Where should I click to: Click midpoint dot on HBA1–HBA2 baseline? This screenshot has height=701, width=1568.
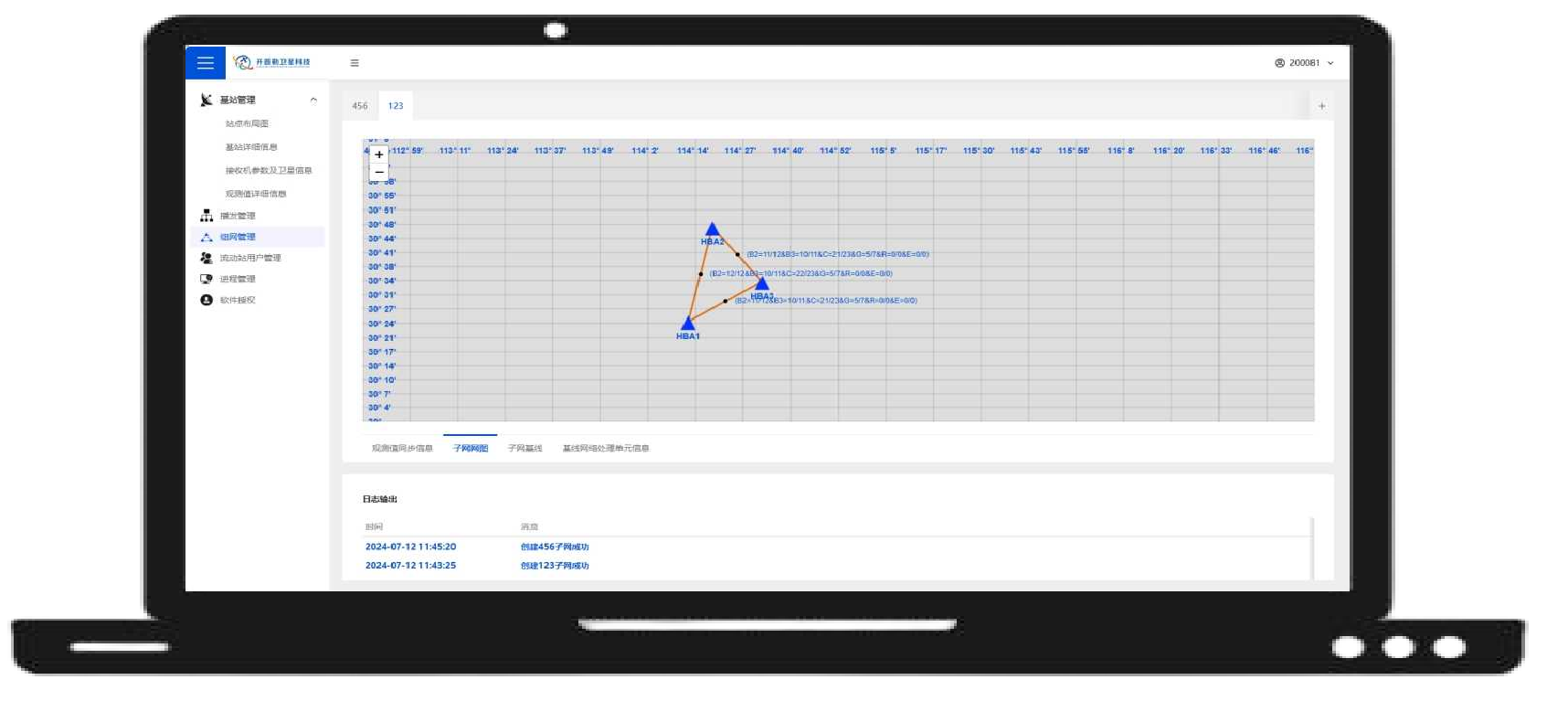click(701, 273)
